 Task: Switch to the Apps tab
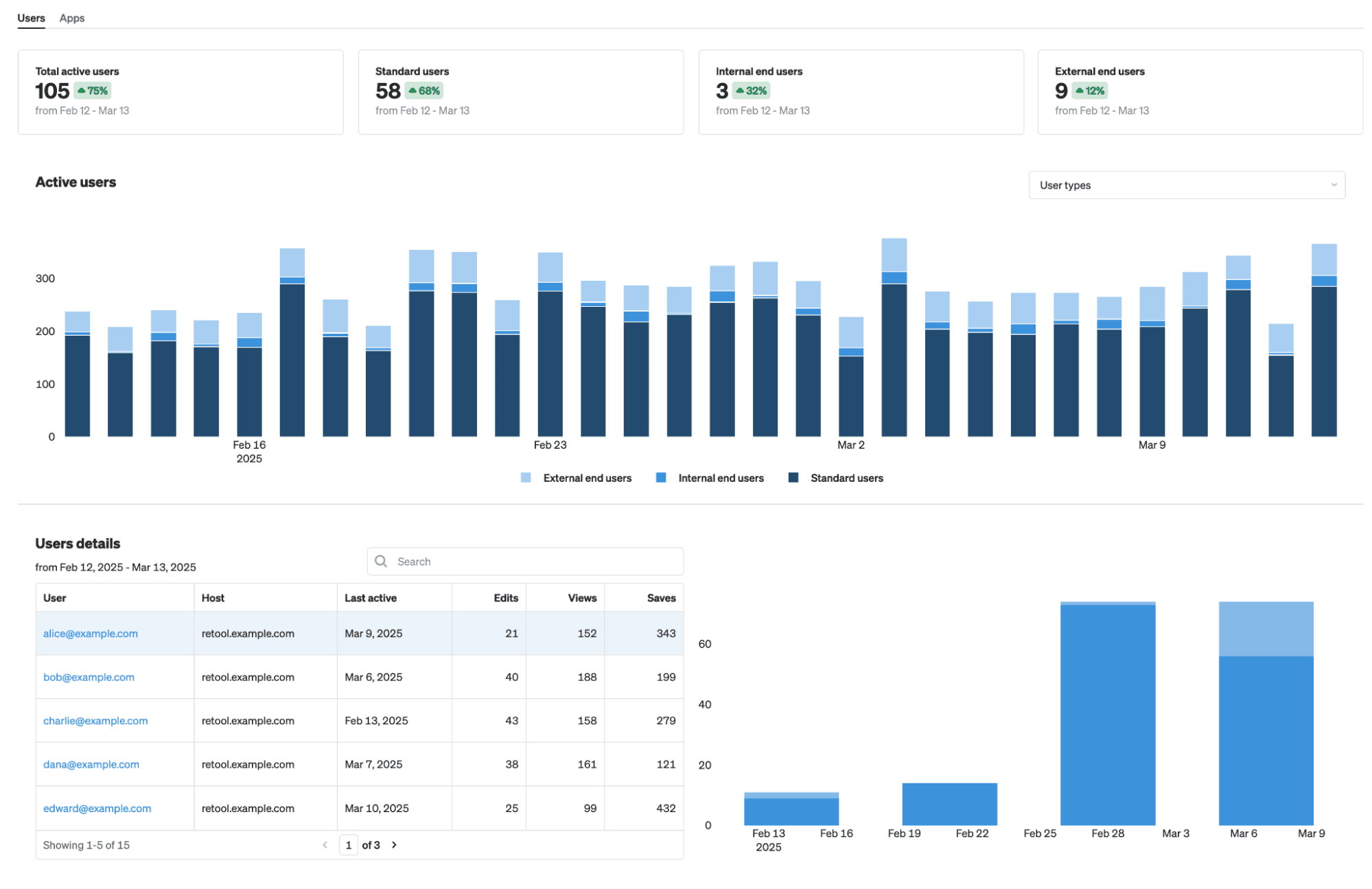point(72,18)
